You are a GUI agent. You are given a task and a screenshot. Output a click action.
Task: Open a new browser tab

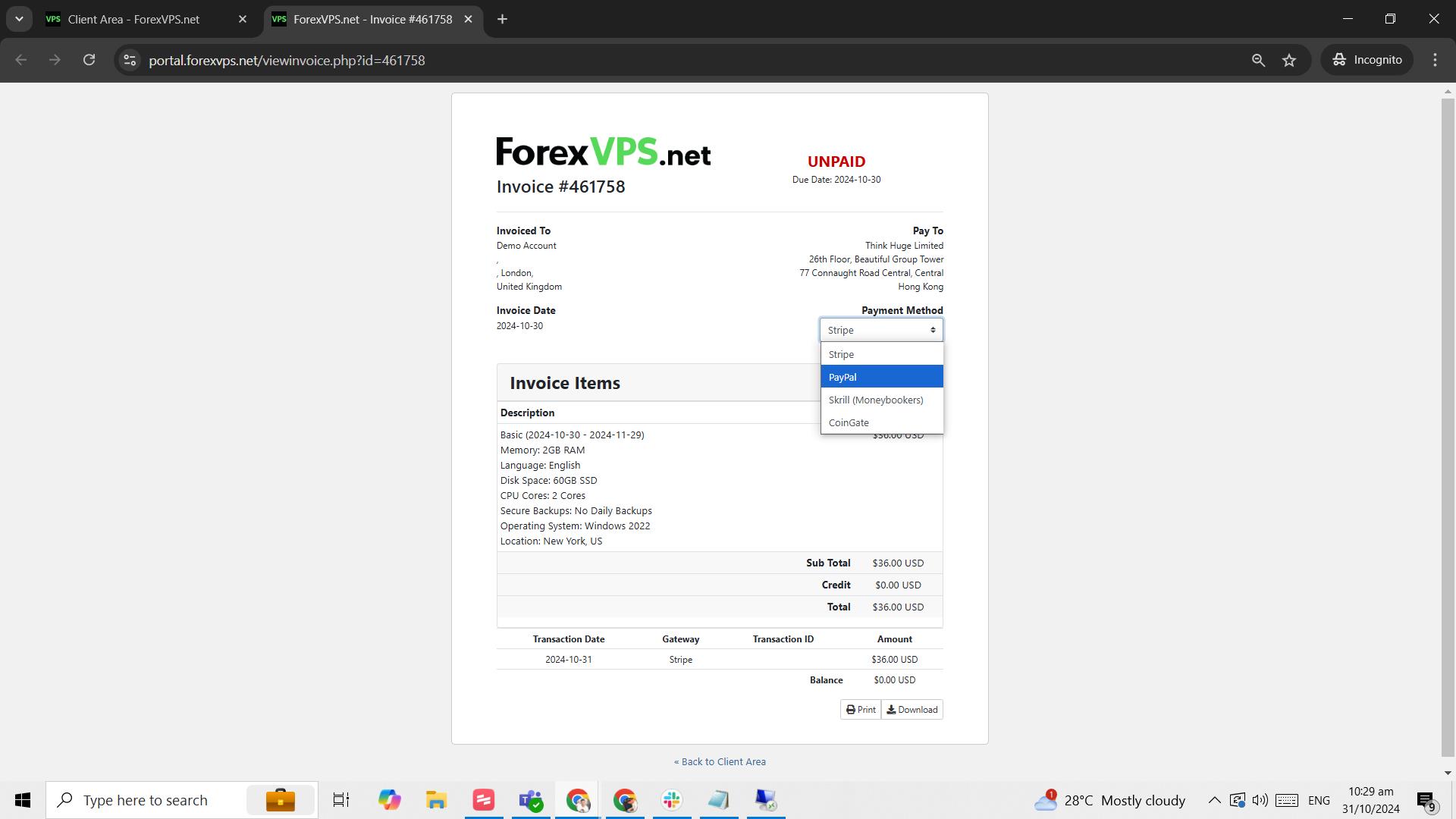(x=502, y=20)
